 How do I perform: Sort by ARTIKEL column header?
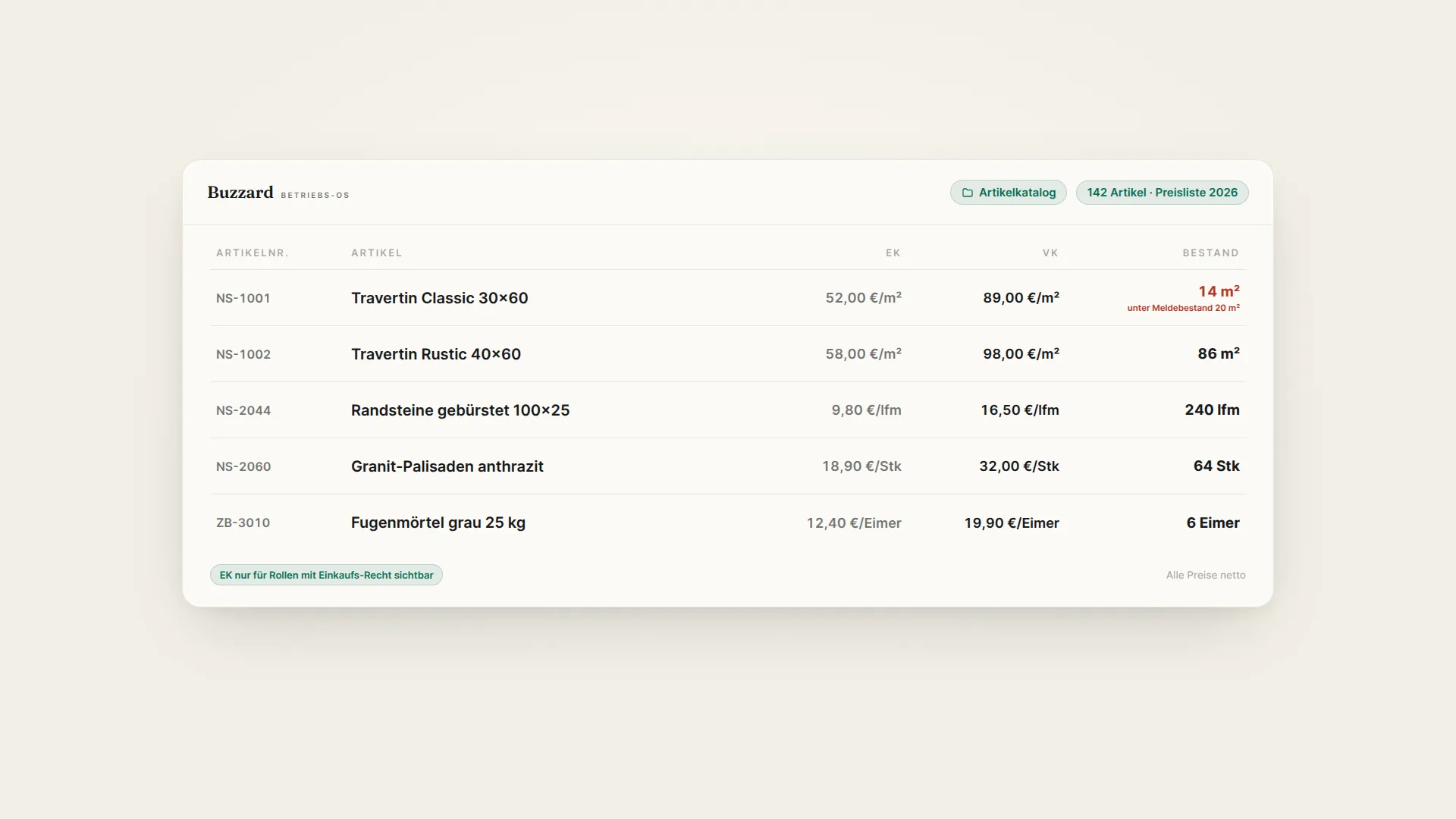(x=377, y=253)
